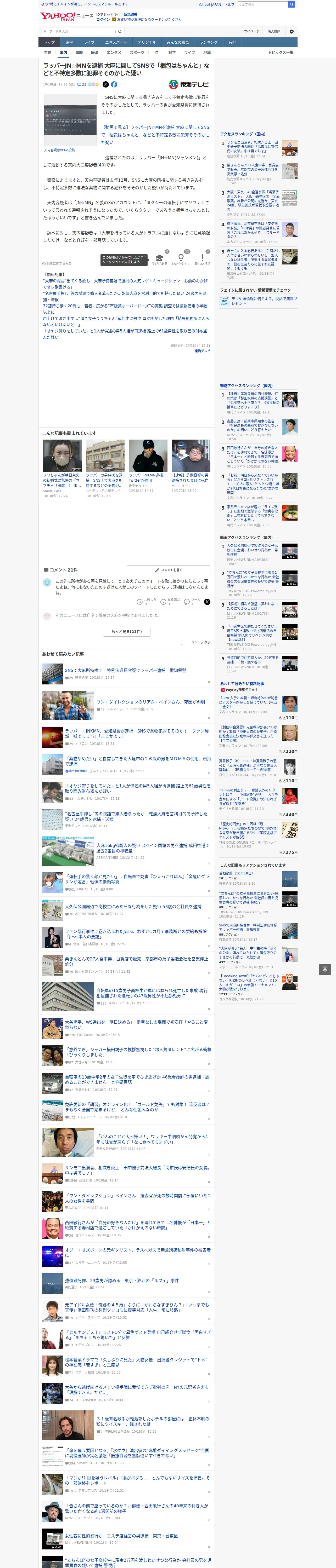Viewport: 336px width, 1568px height.
Task: Open 【動画で見る】 video link in article
Action: (155, 135)
